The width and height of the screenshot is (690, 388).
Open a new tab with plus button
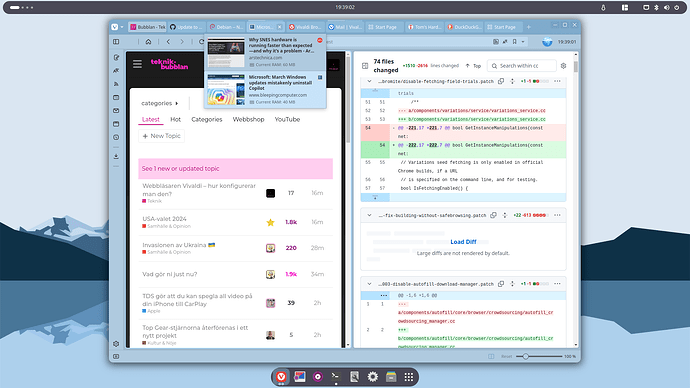(529, 27)
